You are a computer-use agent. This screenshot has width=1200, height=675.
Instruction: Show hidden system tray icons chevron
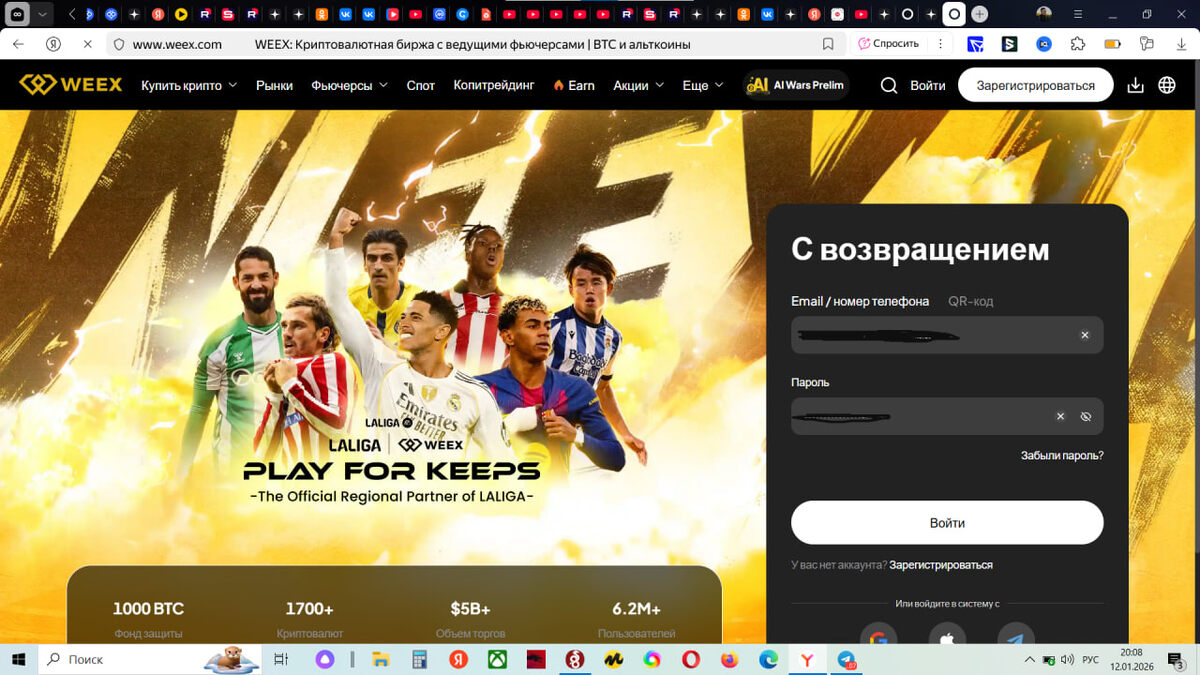[x=1030, y=660]
